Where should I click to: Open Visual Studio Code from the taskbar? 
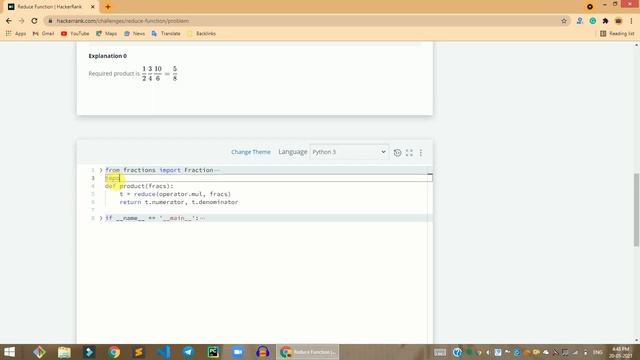coord(164,352)
